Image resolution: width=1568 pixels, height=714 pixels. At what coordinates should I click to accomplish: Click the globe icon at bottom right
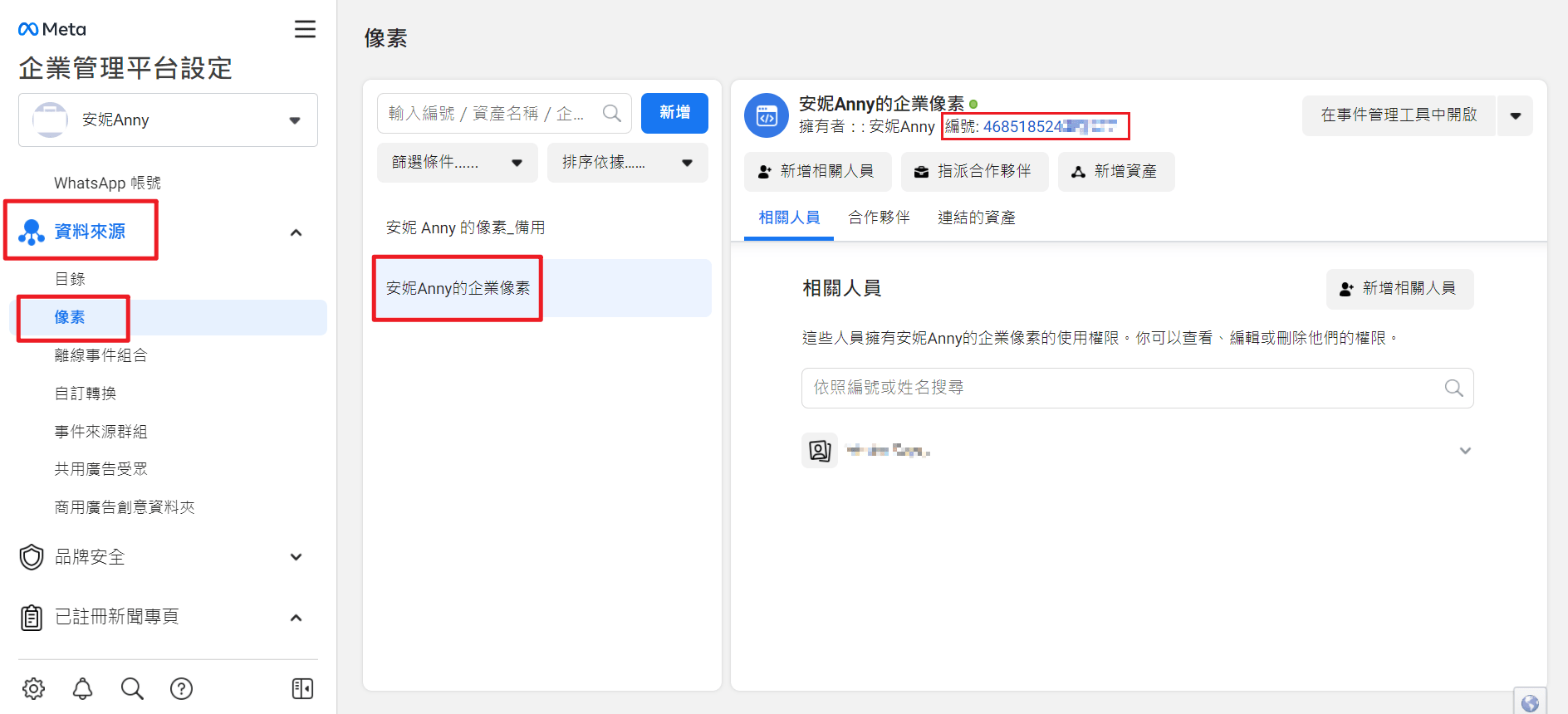pos(1530,703)
